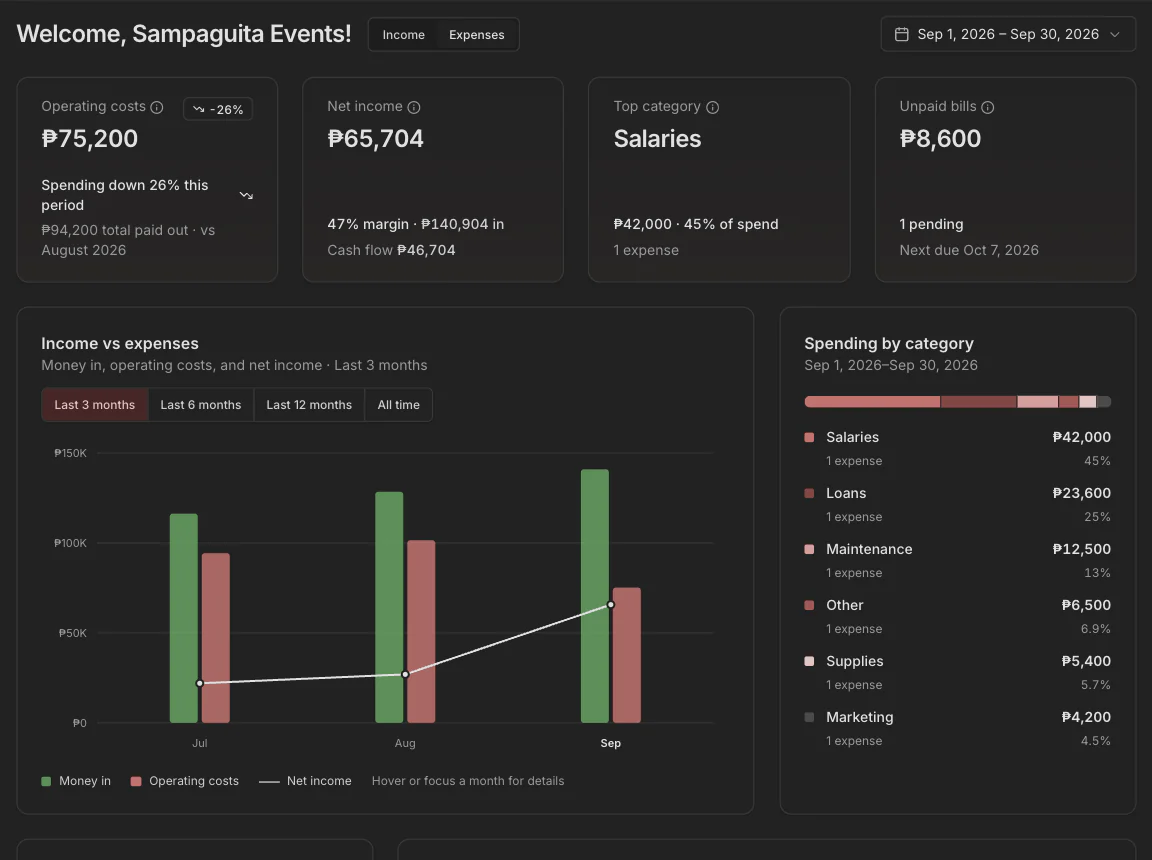The height and width of the screenshot is (860, 1152).
Task: Click the ₱75,200 operating costs value
Action: [90, 139]
